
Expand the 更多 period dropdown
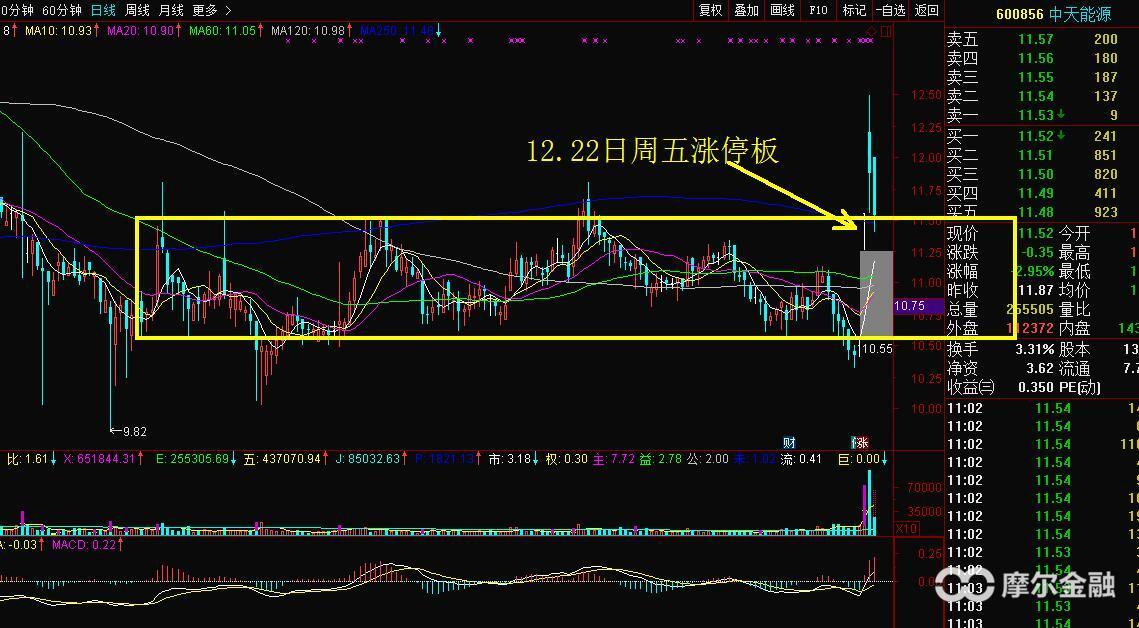[x=202, y=11]
